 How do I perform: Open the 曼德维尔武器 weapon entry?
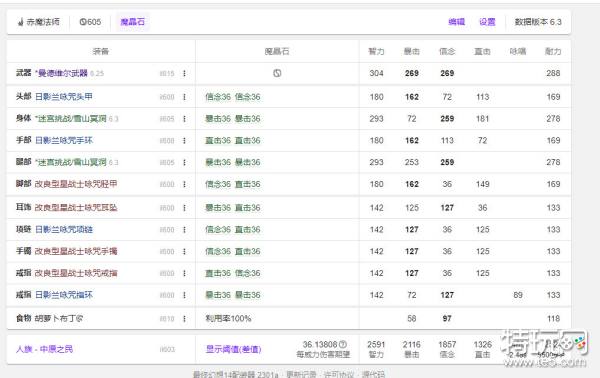coord(61,73)
